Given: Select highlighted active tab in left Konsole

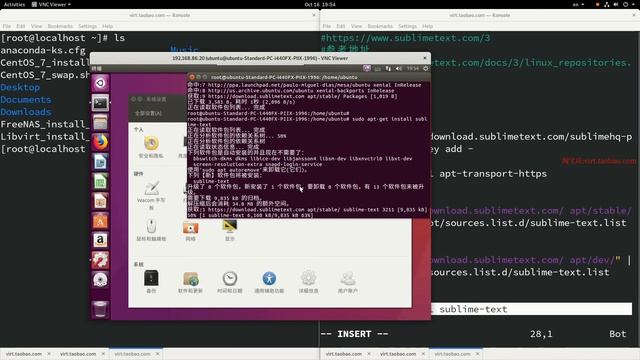Looking at the screenshot, I should tap(136, 354).
